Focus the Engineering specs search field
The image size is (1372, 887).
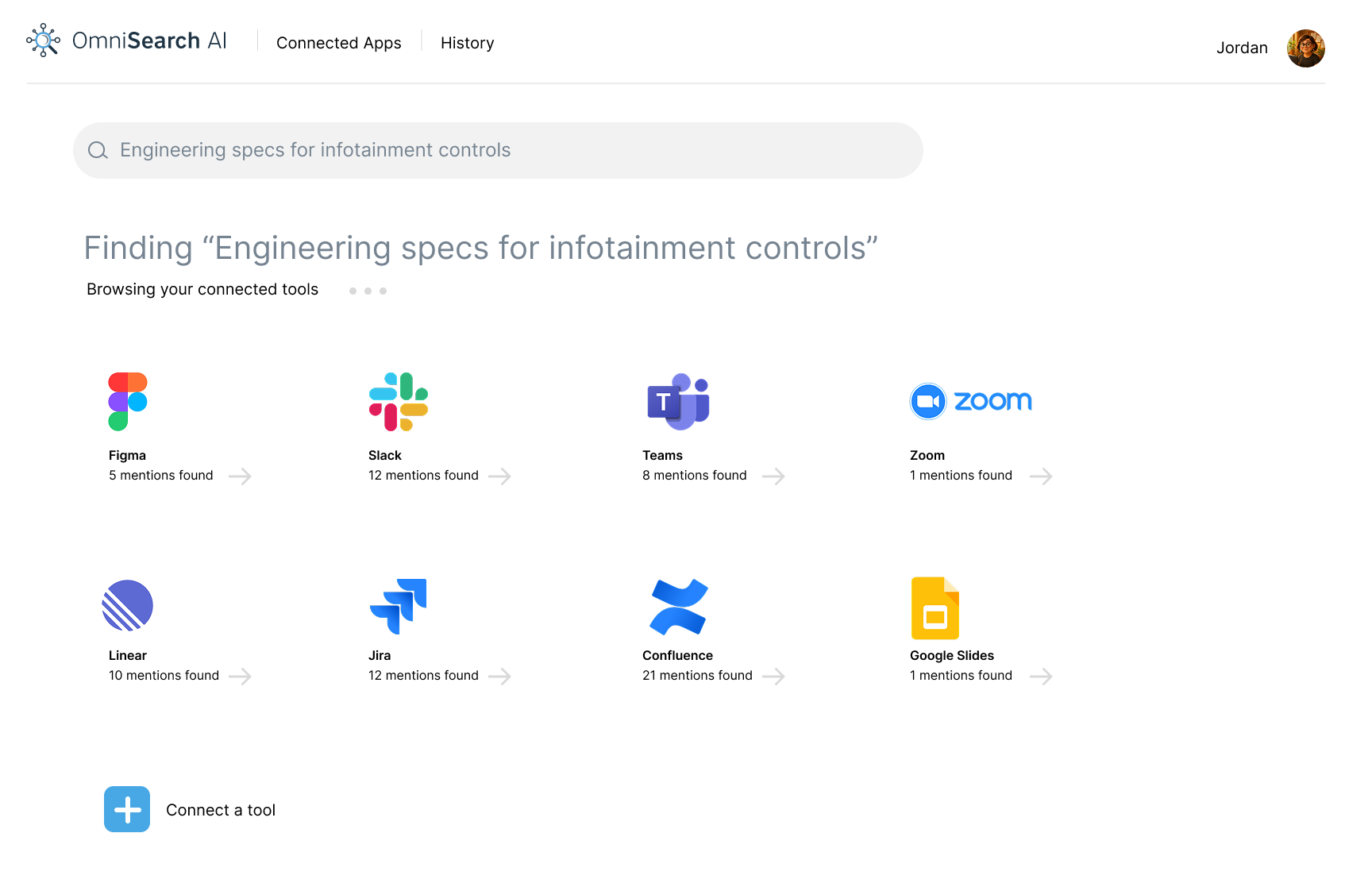click(498, 150)
